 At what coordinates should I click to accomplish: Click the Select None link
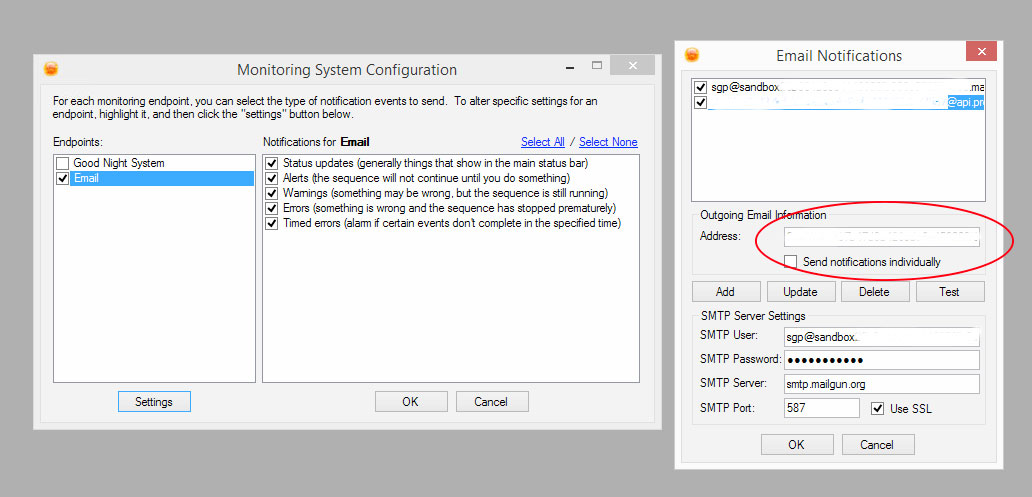pyautogui.click(x=608, y=142)
